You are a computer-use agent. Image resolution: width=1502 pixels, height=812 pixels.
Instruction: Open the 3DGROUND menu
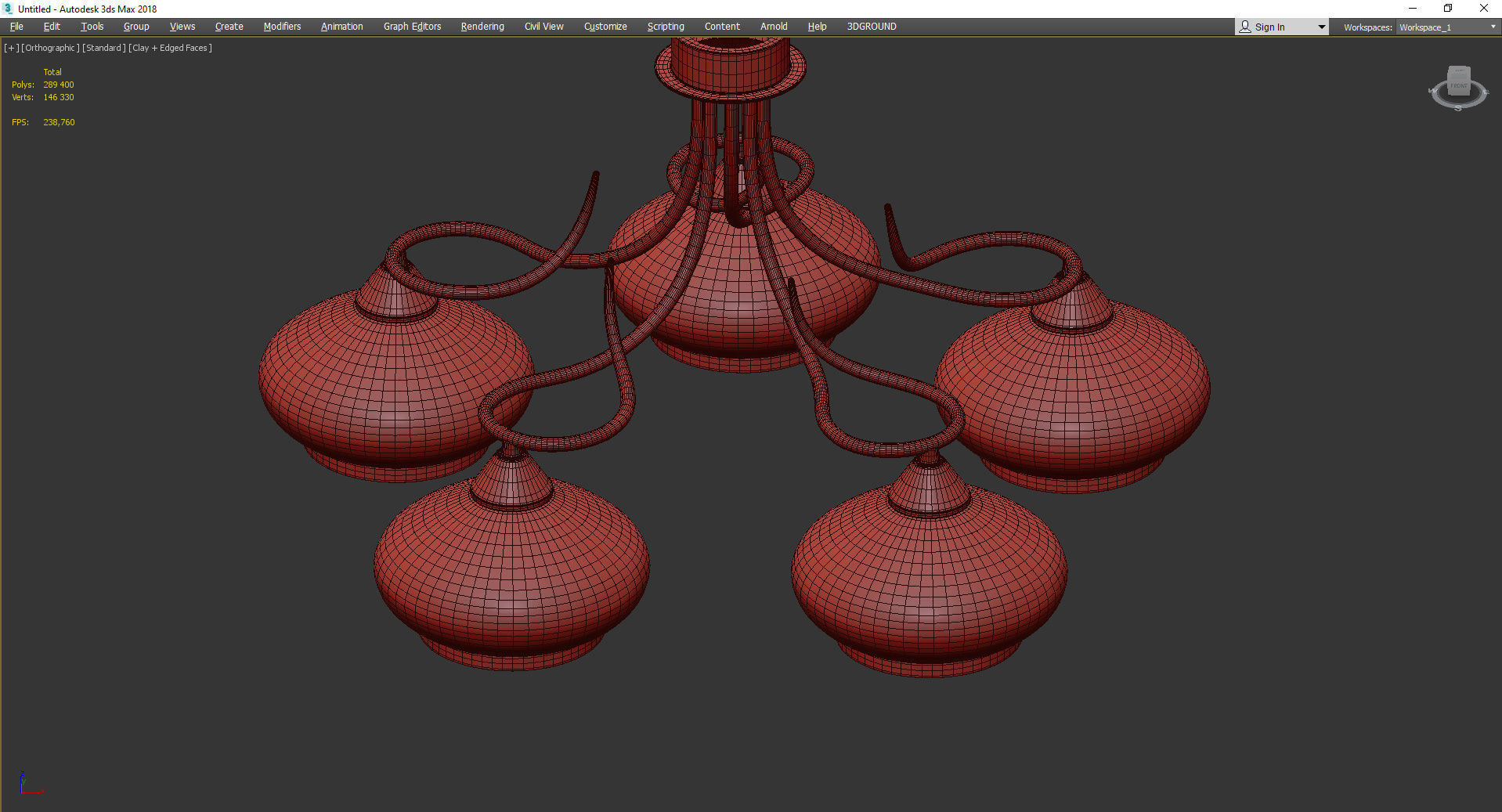872,27
